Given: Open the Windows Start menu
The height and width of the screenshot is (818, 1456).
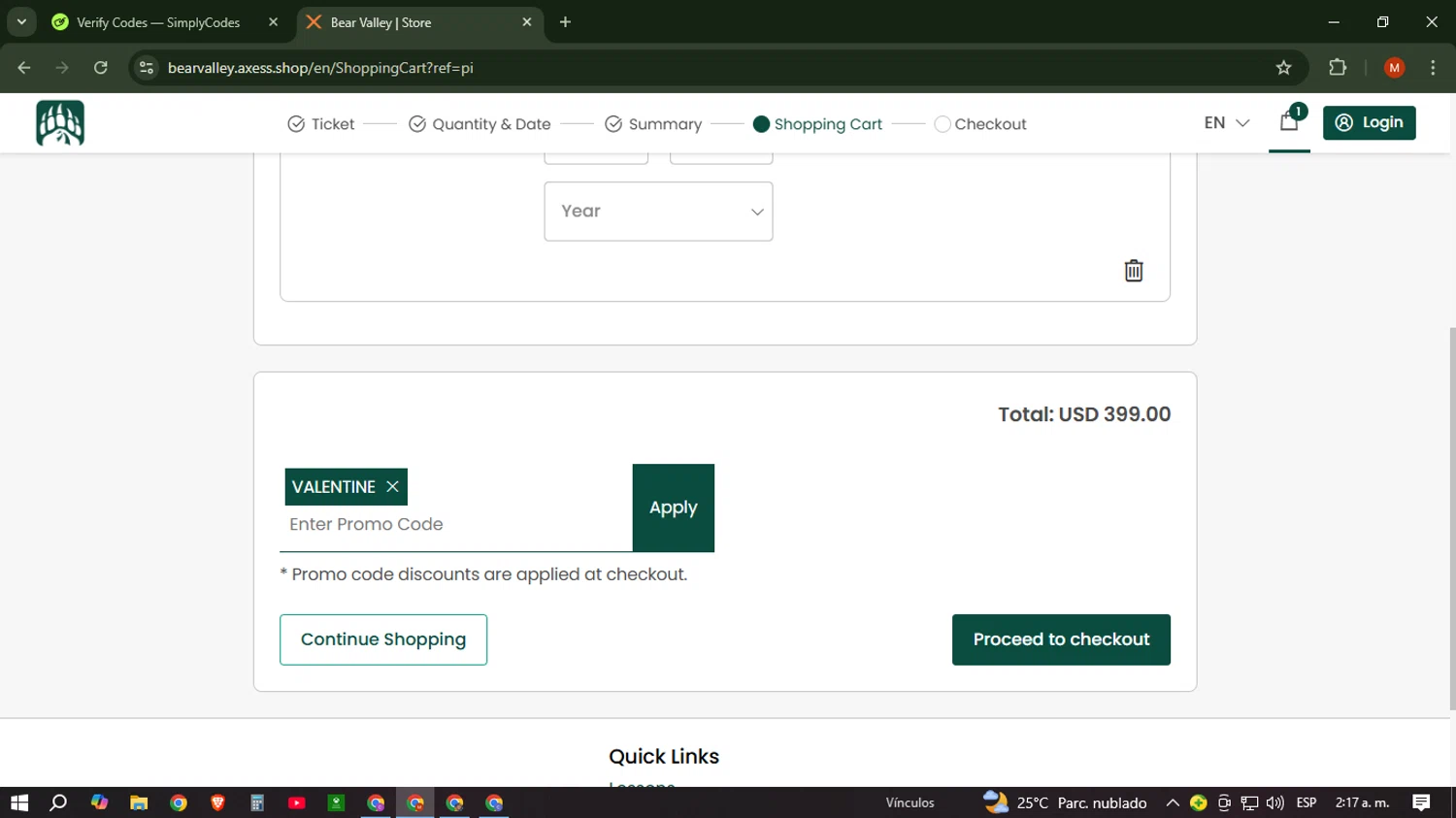Looking at the screenshot, I should (19, 802).
